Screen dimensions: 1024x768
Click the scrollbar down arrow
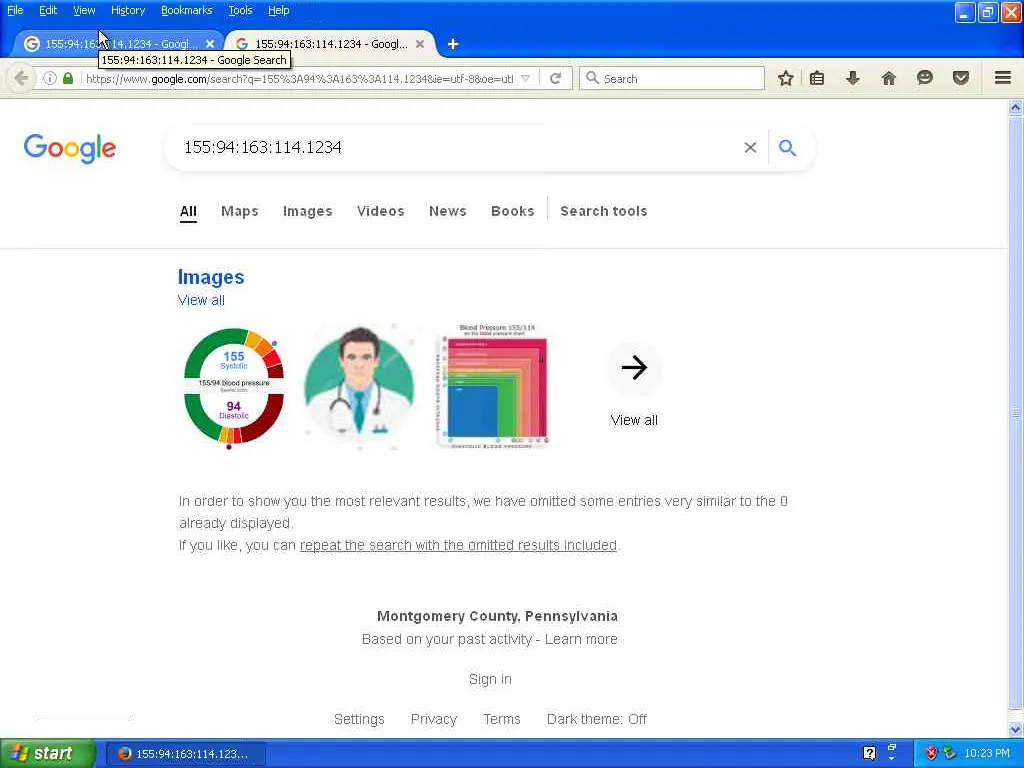[1016, 729]
